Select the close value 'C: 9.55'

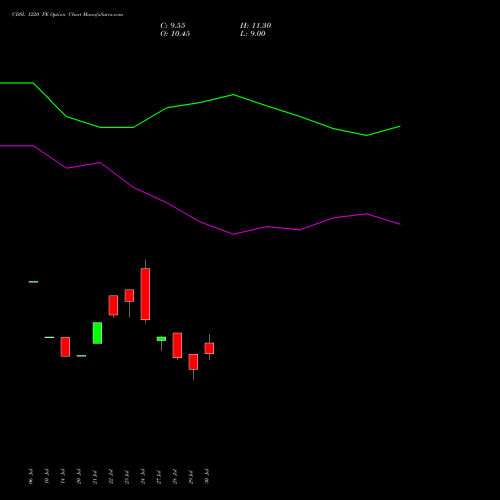pyautogui.click(x=173, y=26)
